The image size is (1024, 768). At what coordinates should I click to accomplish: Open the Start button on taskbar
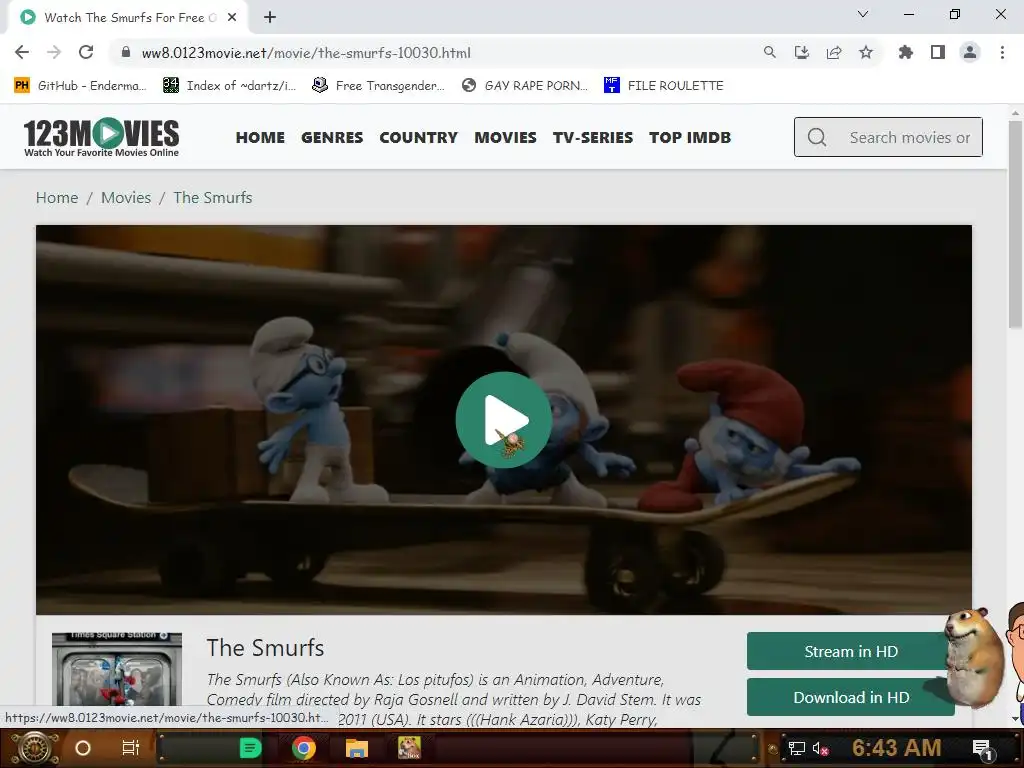coord(33,748)
